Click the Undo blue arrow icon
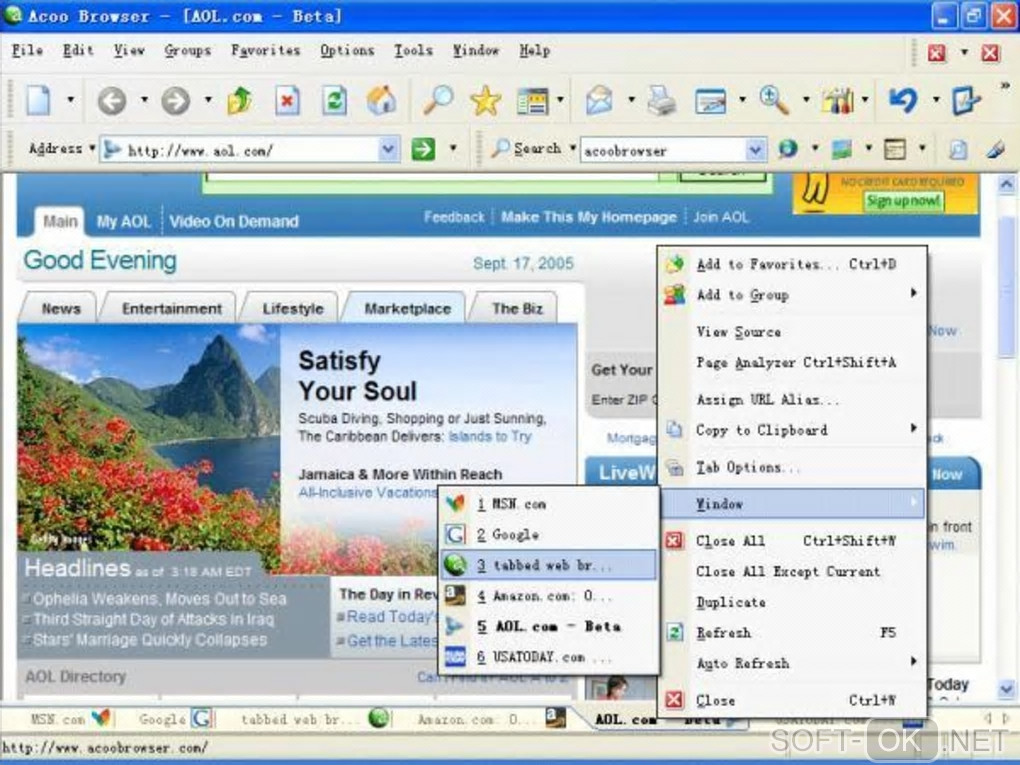 click(903, 100)
